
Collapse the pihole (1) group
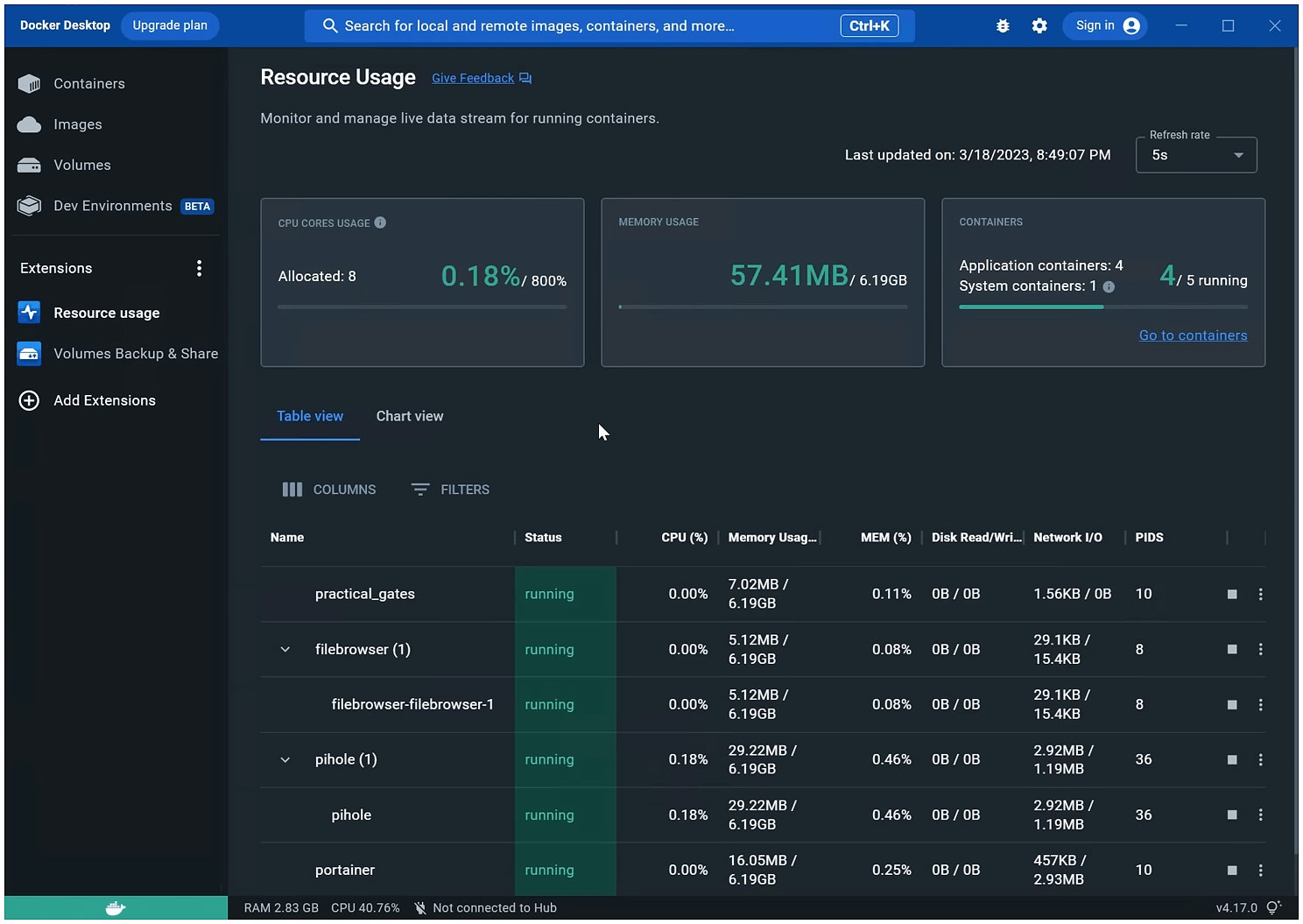pos(285,759)
